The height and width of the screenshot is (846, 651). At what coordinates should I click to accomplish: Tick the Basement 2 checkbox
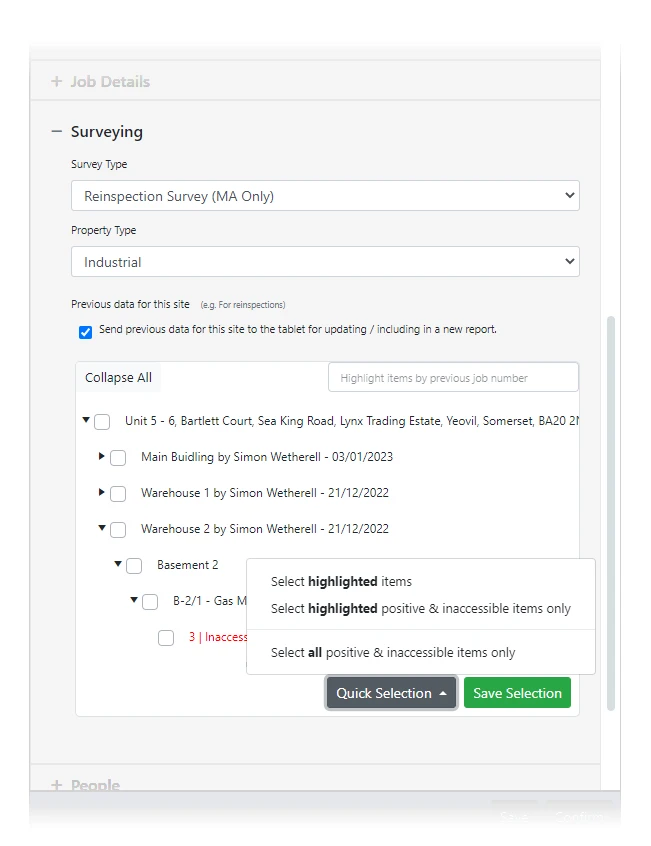point(134,565)
